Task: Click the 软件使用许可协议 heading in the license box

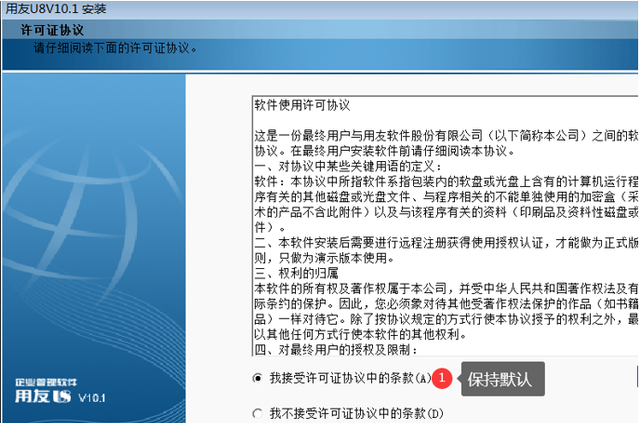Action: (x=301, y=104)
